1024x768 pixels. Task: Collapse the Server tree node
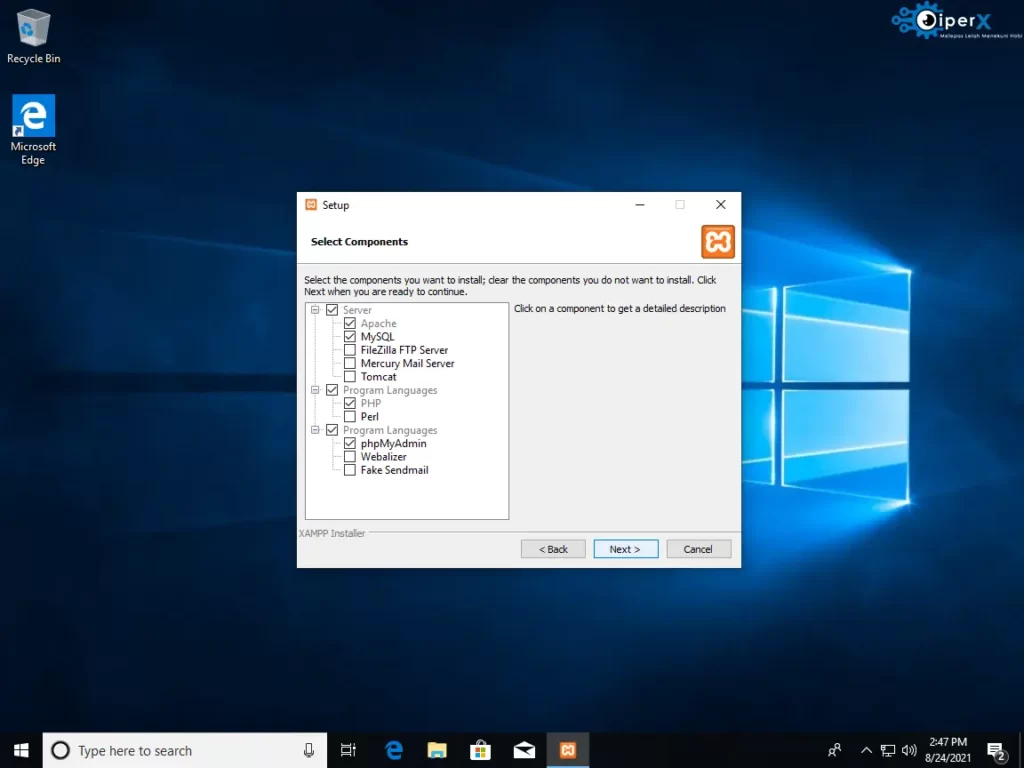(315, 310)
